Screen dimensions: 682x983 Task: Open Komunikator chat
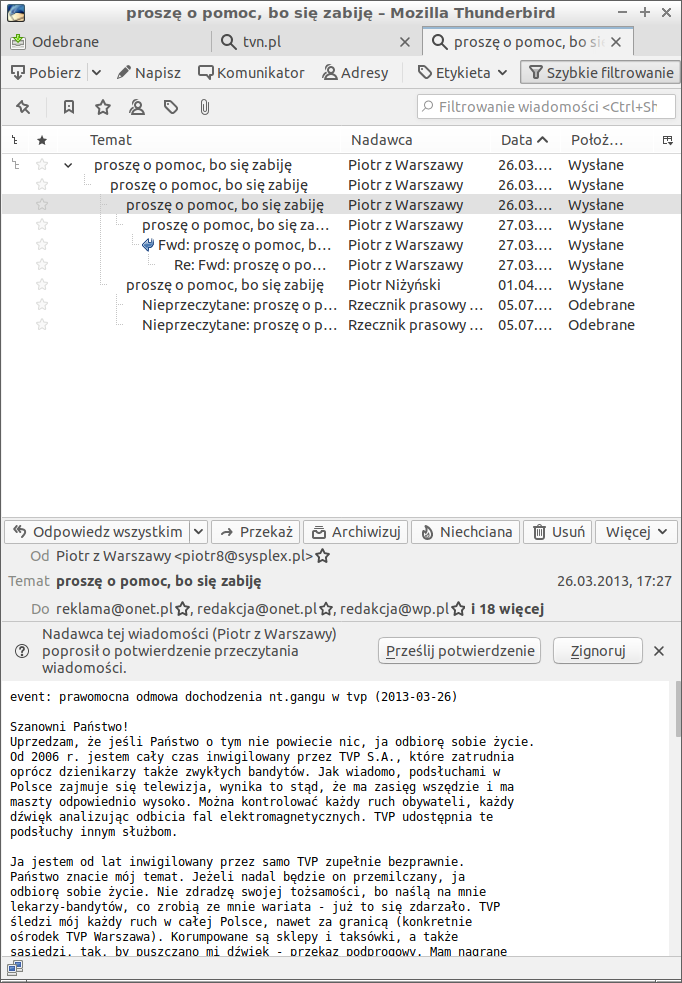click(x=251, y=73)
